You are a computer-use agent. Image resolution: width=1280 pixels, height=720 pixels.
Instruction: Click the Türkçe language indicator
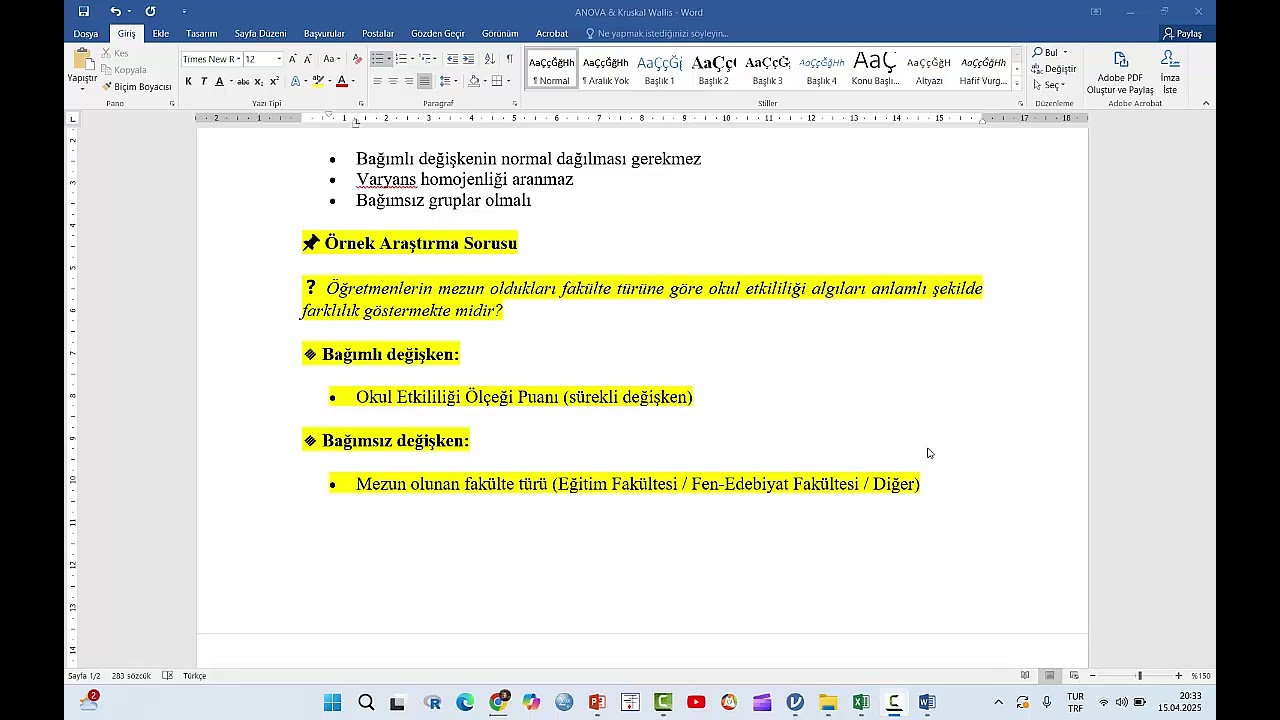194,676
